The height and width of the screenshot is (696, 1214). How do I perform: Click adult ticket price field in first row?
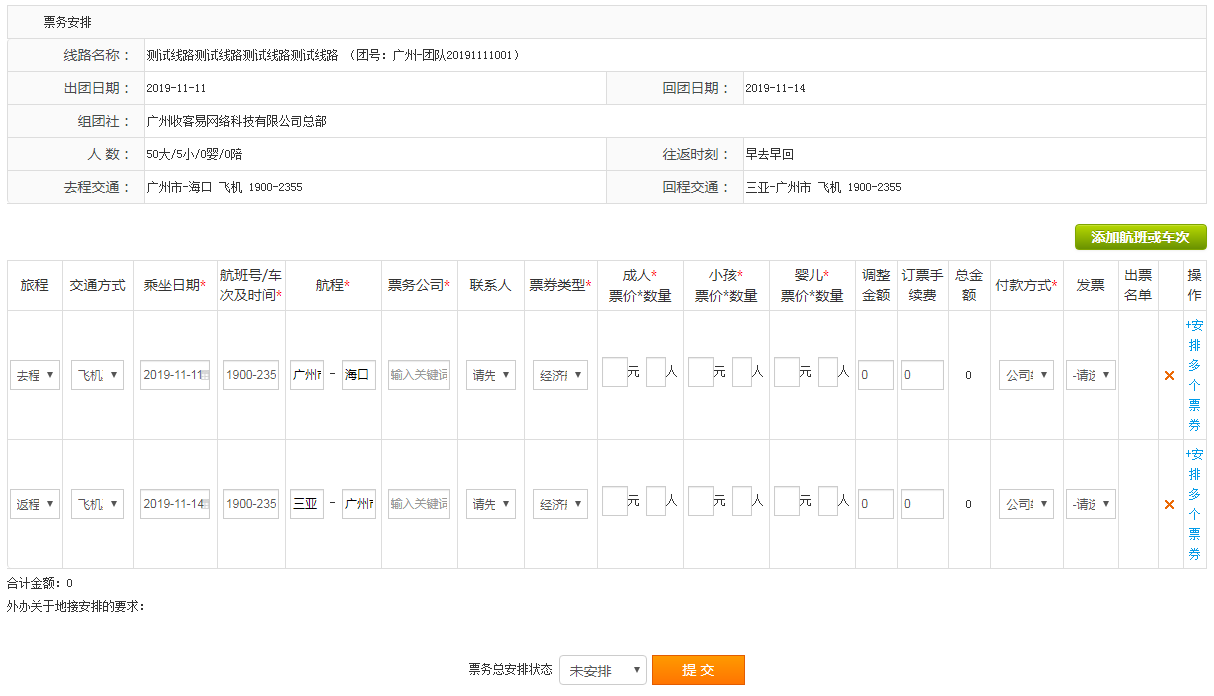(614, 372)
